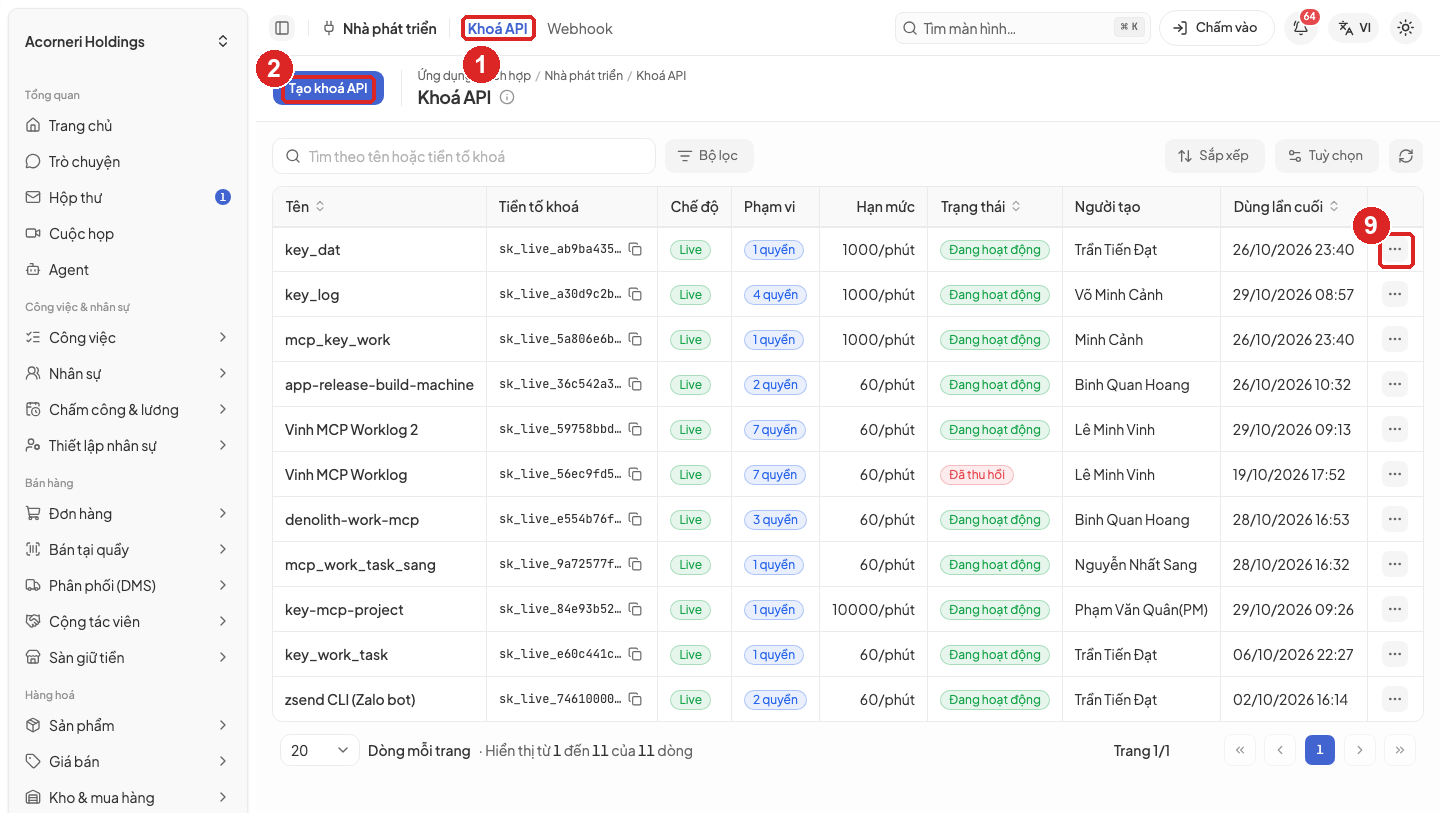Open Cuộc họp in sidebar
This screenshot has height=813, width=1440.
[128, 234]
